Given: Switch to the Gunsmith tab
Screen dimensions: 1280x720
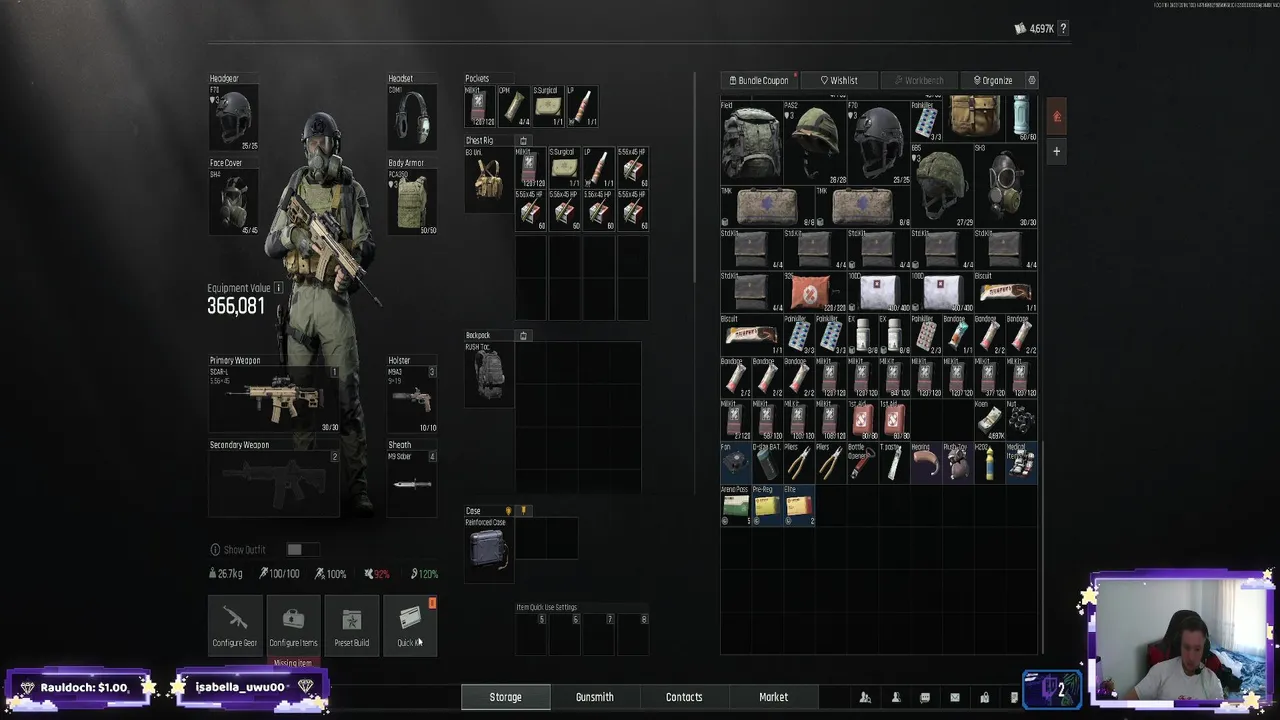Looking at the screenshot, I should point(595,697).
